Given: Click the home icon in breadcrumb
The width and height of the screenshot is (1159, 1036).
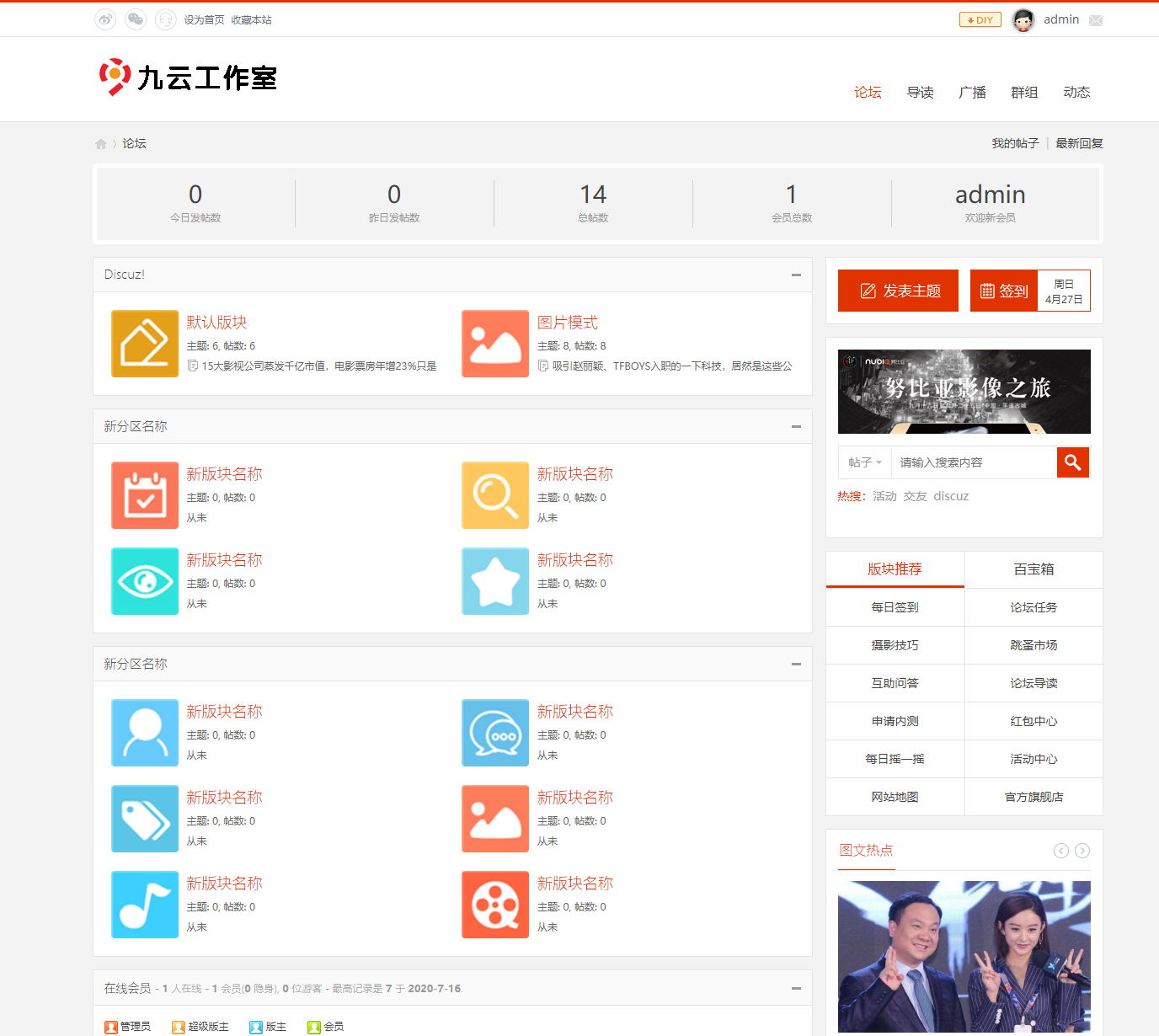Looking at the screenshot, I should point(101,144).
